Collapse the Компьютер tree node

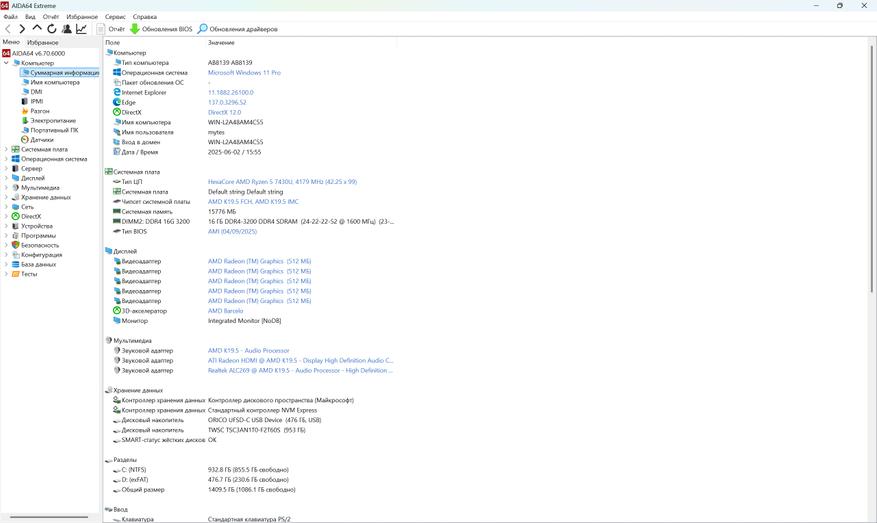[x=6, y=63]
